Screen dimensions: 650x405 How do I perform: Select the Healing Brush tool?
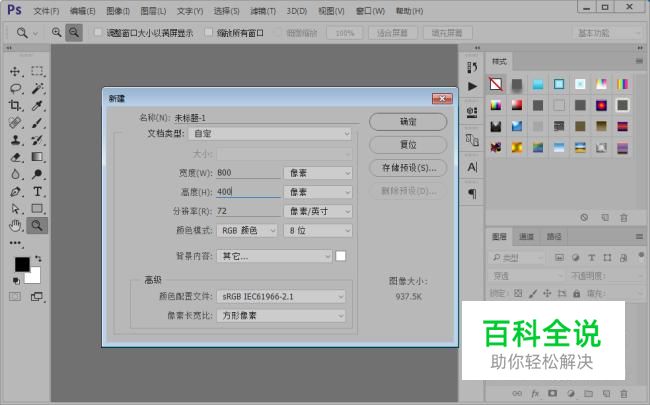(x=15, y=123)
